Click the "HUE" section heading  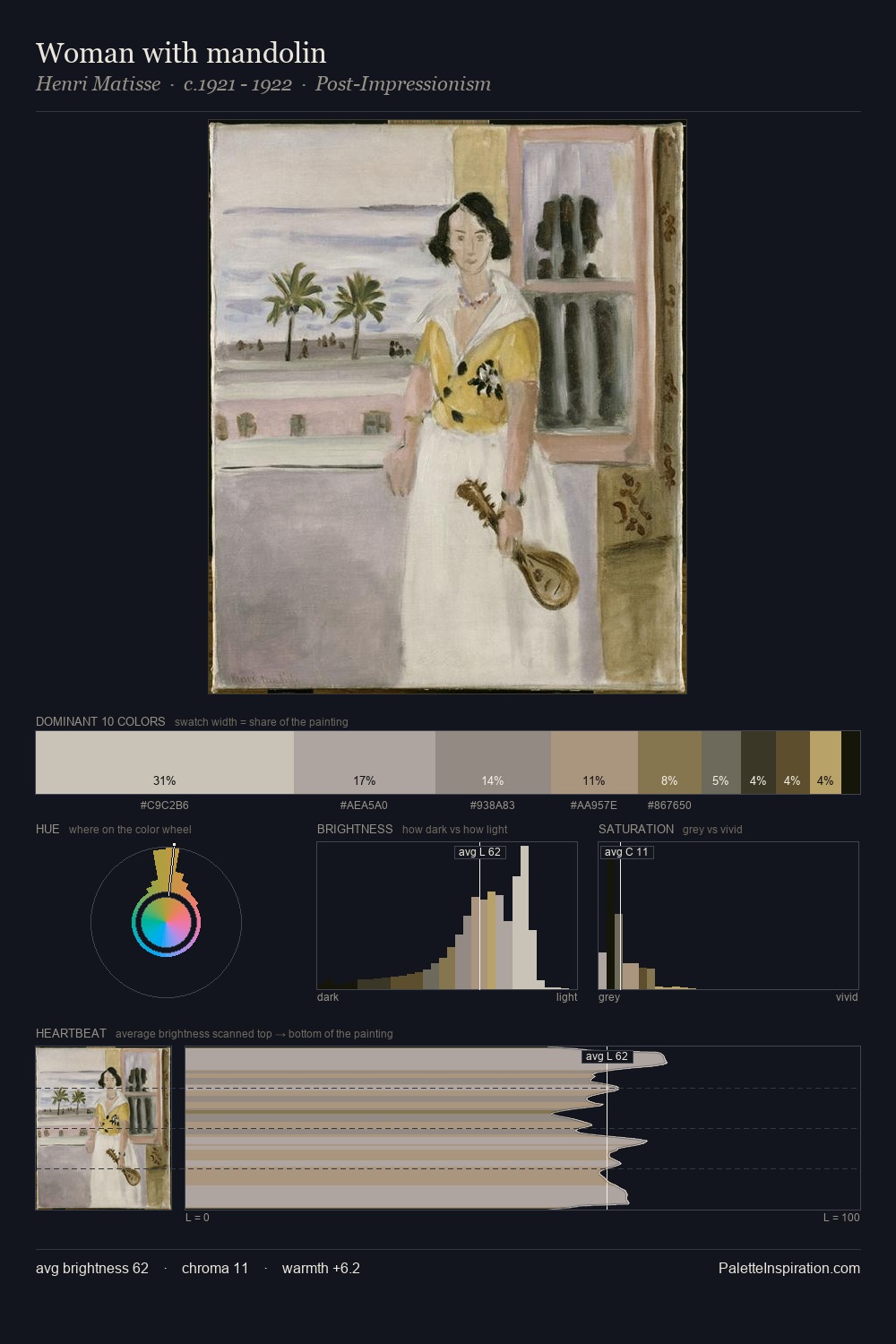point(47,829)
